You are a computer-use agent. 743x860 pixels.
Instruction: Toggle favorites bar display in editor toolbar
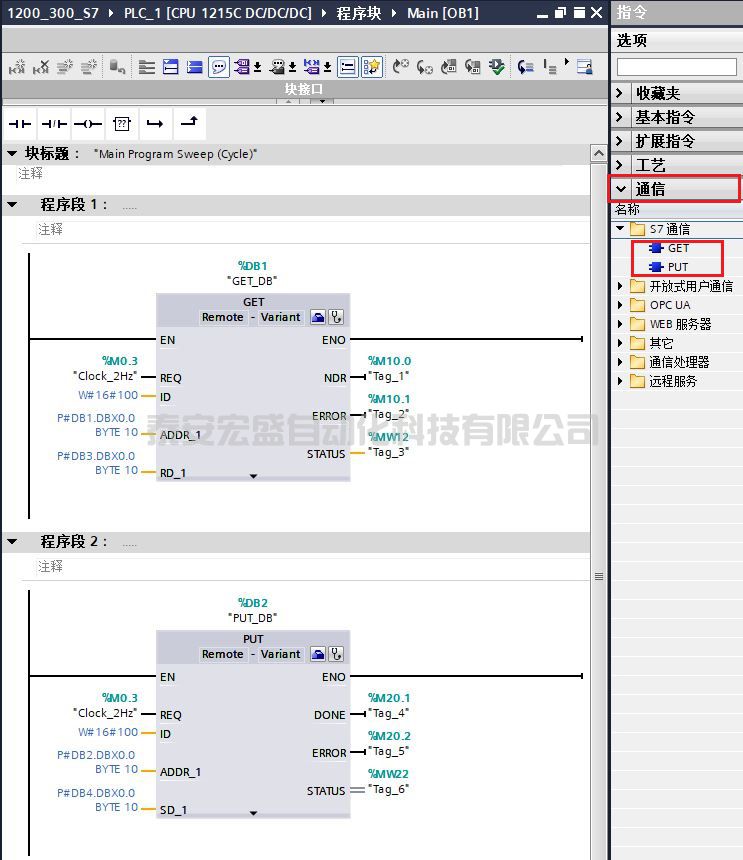(x=371, y=67)
